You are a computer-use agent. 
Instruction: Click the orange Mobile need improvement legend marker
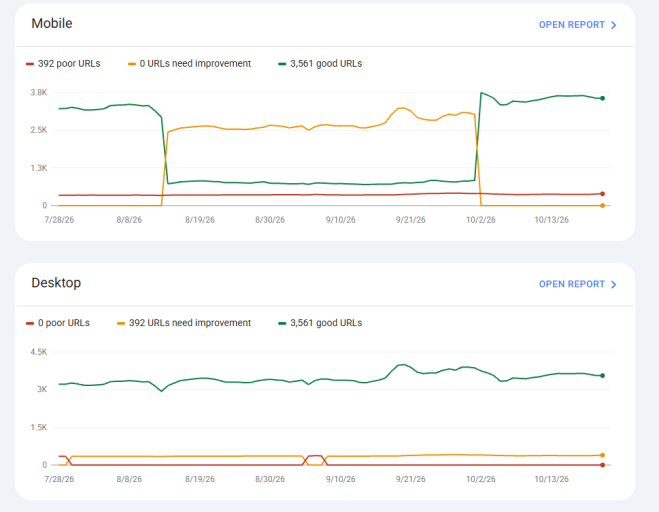click(x=132, y=64)
